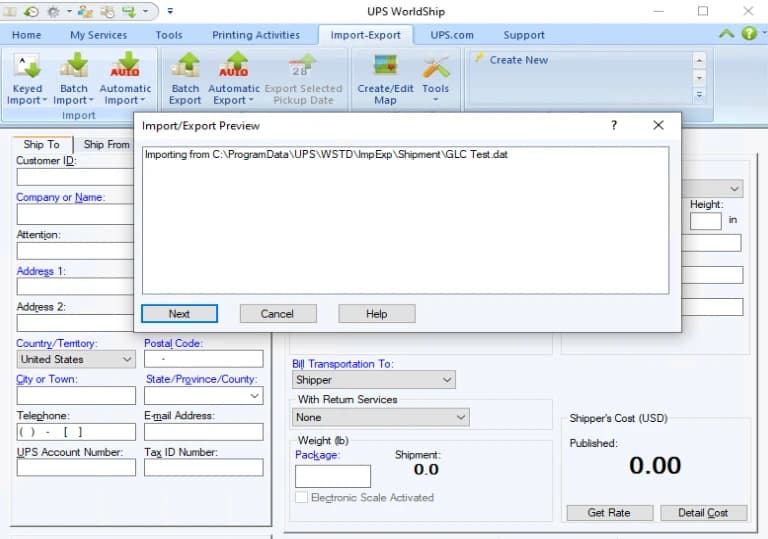This screenshot has height=539, width=768.
Task: Click the Help button in the preview dialog
Action: click(377, 314)
